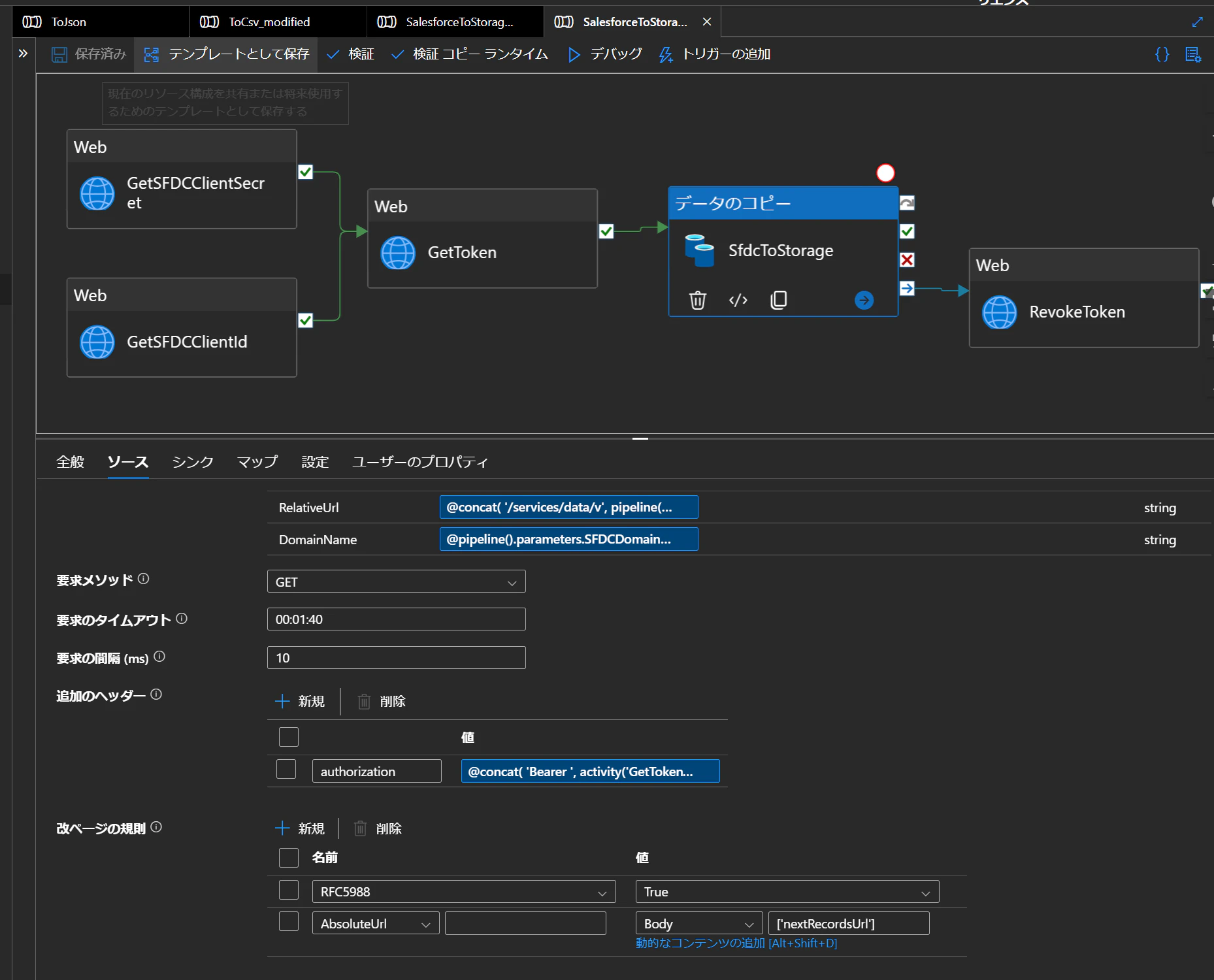Viewport: 1214px width, 980px height.
Task: Run 検証 validation on the pipeline
Action: tap(350, 54)
